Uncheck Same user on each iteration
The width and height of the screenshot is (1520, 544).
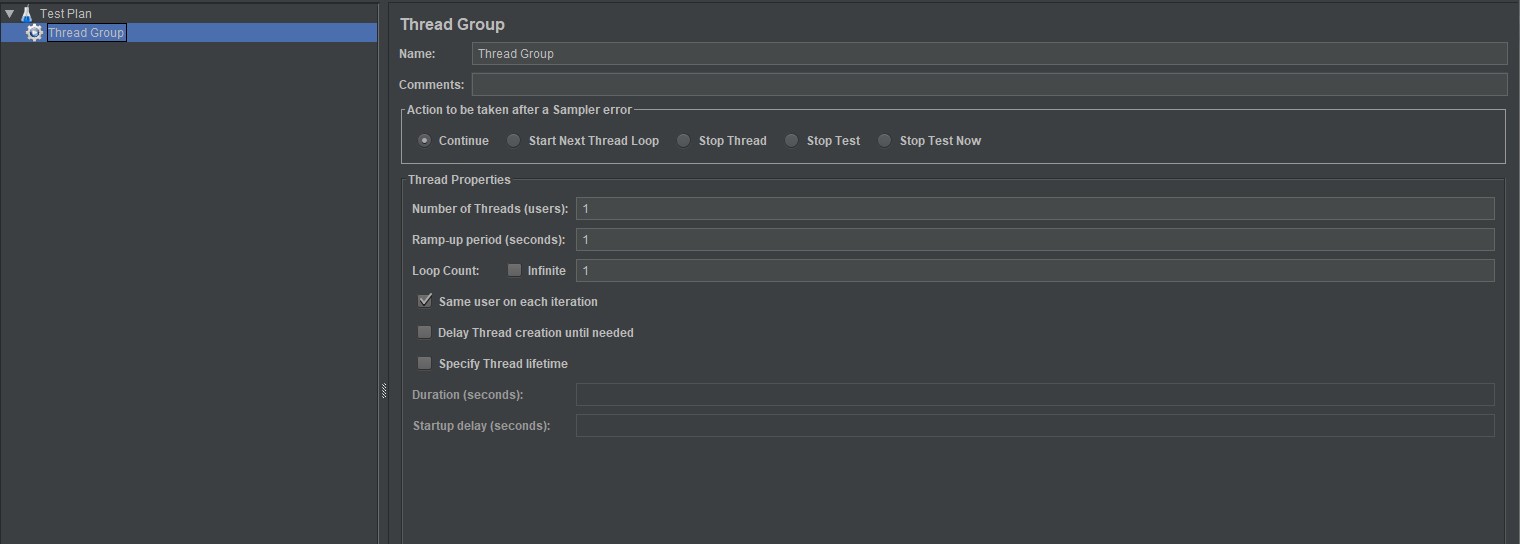pyautogui.click(x=425, y=302)
